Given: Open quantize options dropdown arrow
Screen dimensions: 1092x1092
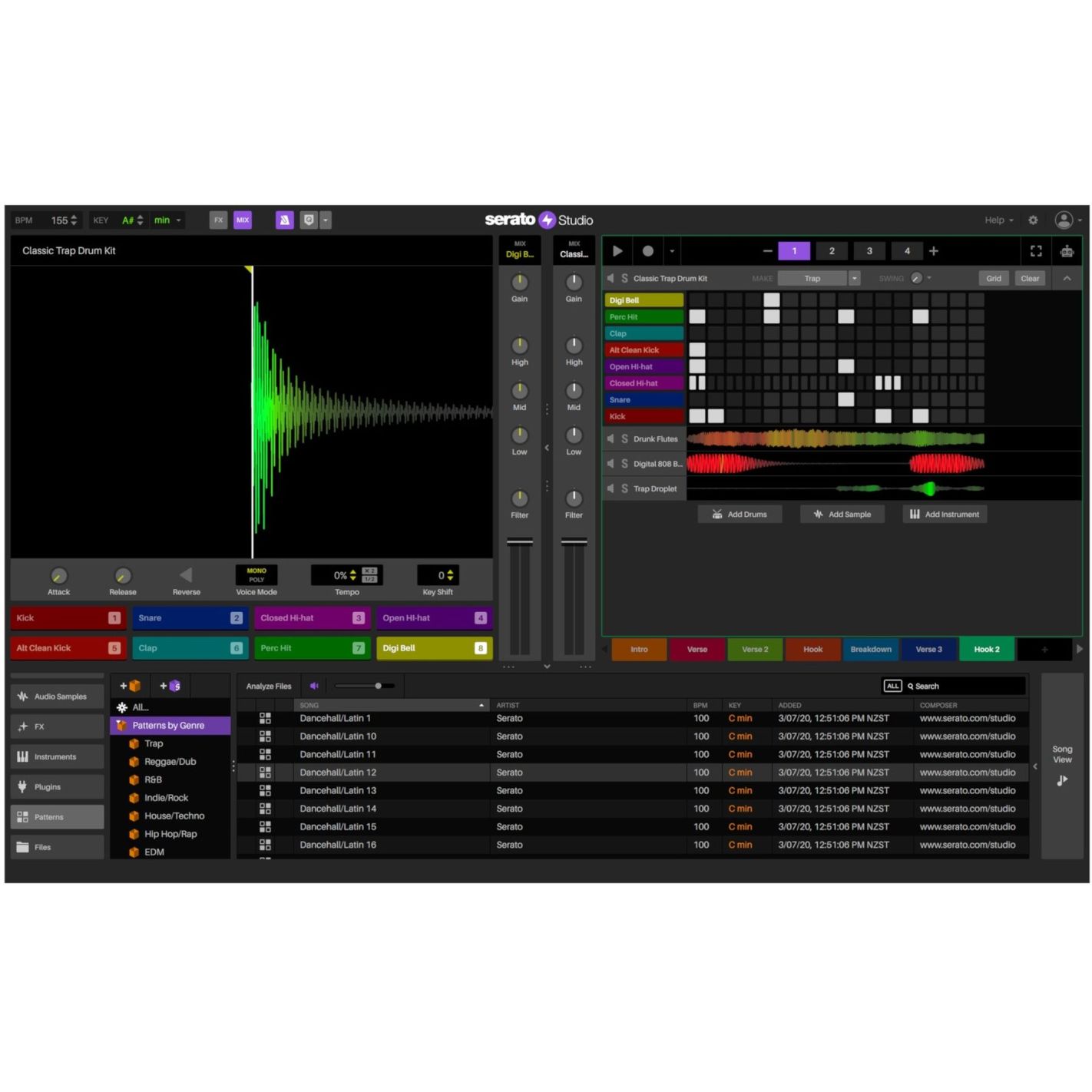Looking at the screenshot, I should tap(326, 220).
